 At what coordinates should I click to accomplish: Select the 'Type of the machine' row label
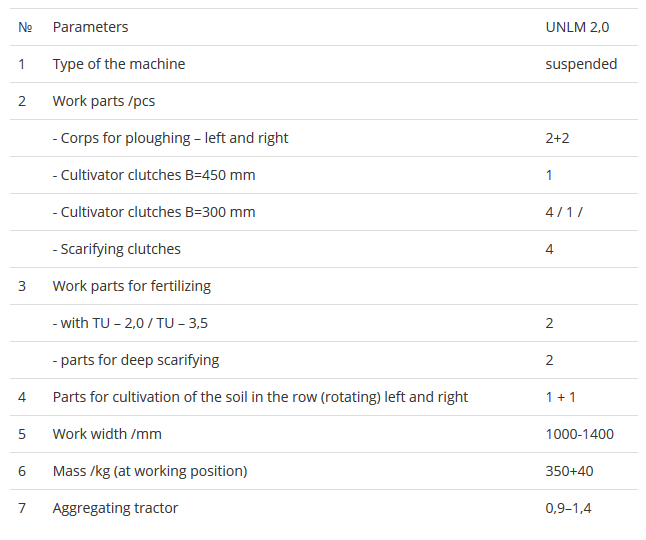119,64
